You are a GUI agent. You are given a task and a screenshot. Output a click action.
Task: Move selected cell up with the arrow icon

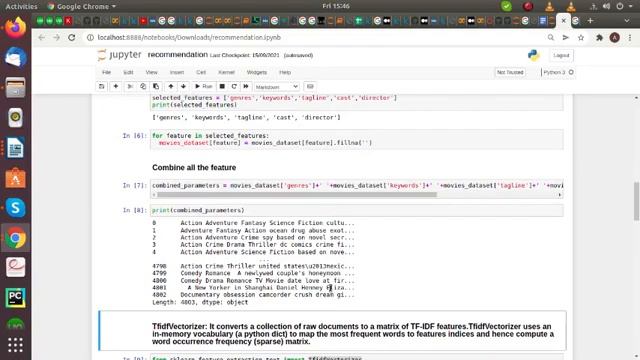click(171, 87)
